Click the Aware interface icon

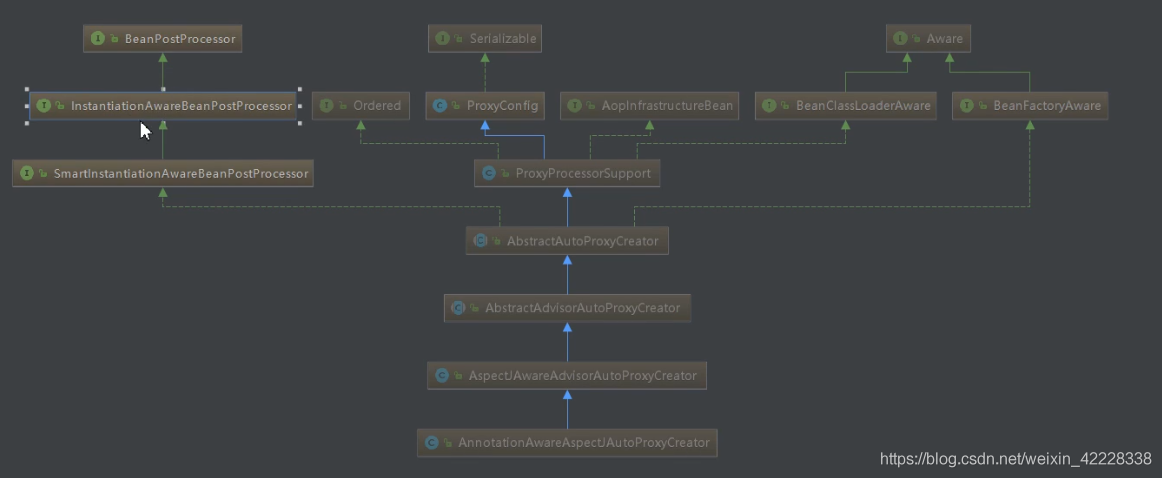pyautogui.click(x=900, y=39)
